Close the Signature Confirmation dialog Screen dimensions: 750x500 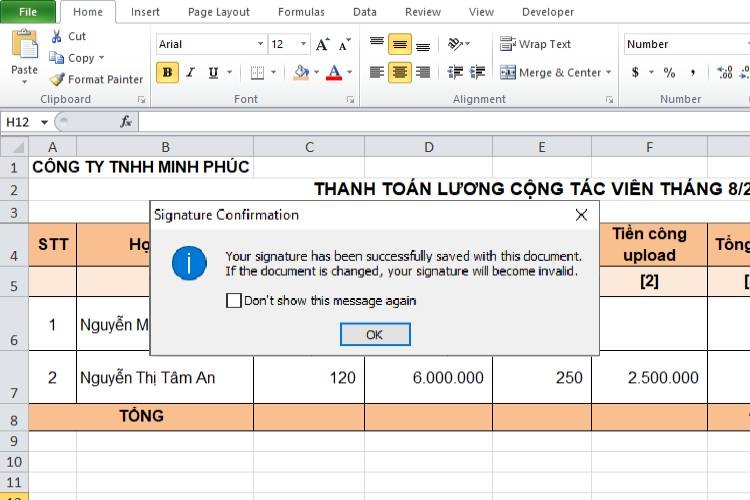(x=581, y=215)
